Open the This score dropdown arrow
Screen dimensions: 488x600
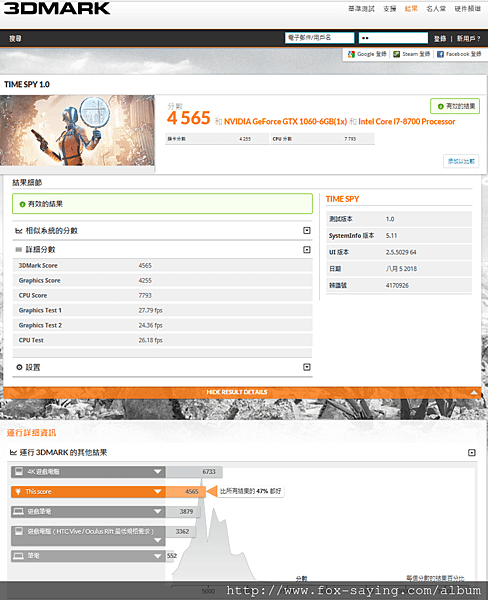157,492
